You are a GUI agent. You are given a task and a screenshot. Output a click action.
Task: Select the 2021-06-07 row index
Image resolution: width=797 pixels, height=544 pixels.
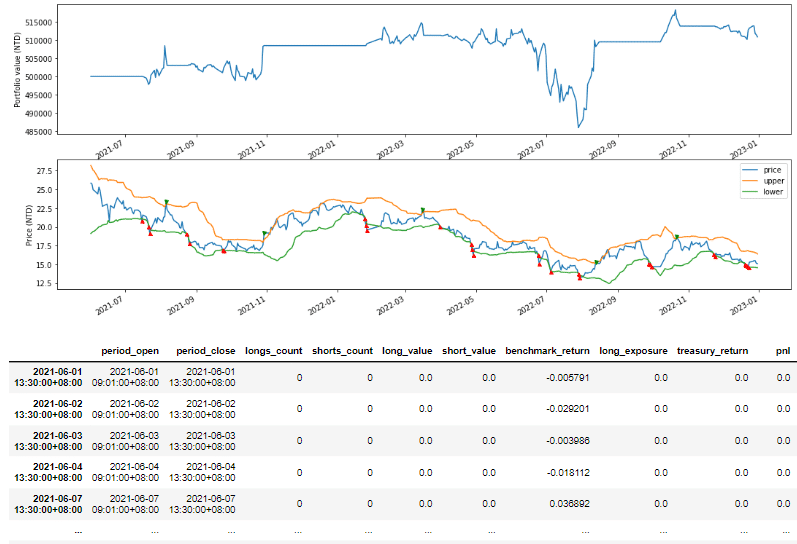(x=45, y=503)
